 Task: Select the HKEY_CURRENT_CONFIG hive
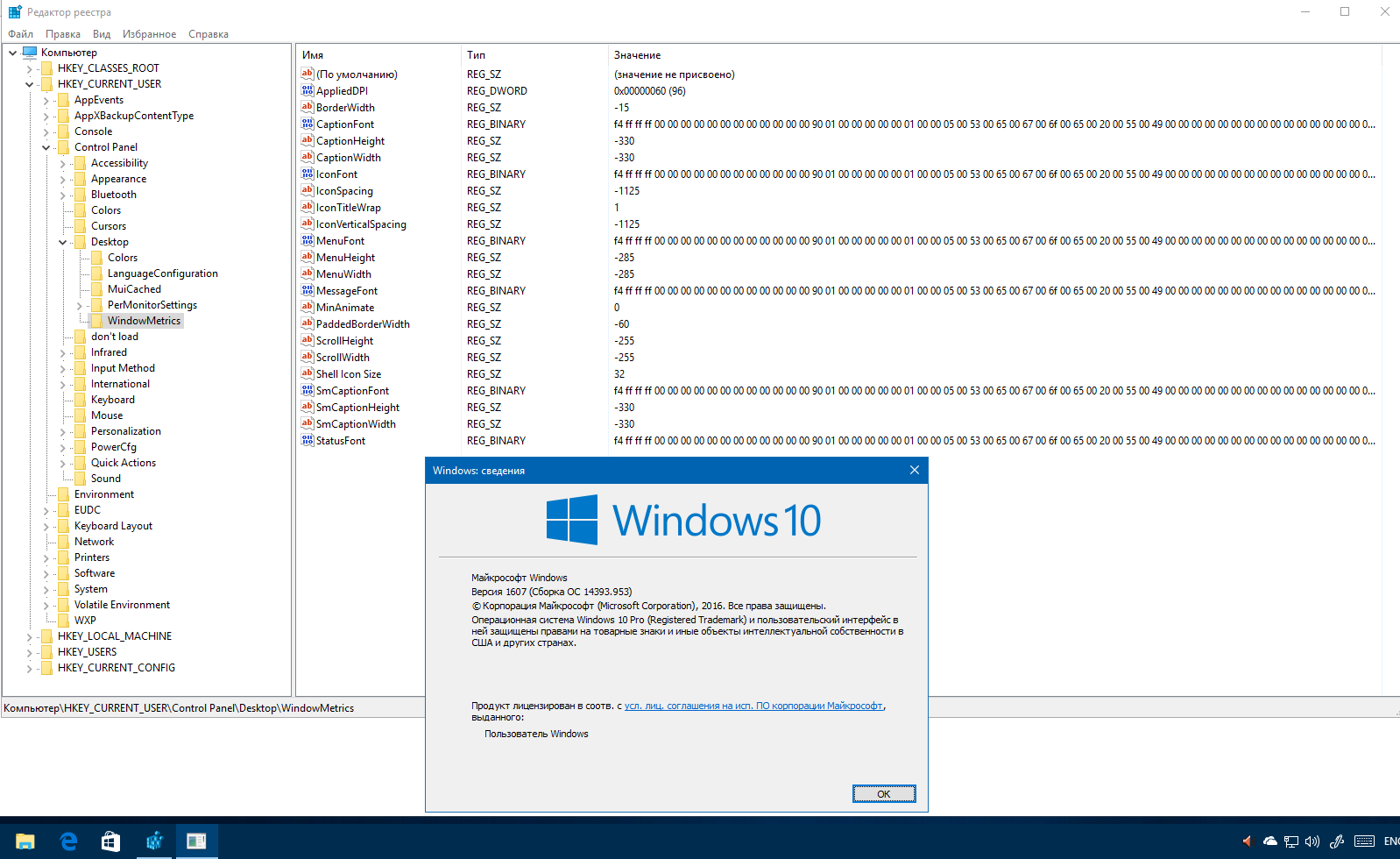pyautogui.click(x=117, y=668)
